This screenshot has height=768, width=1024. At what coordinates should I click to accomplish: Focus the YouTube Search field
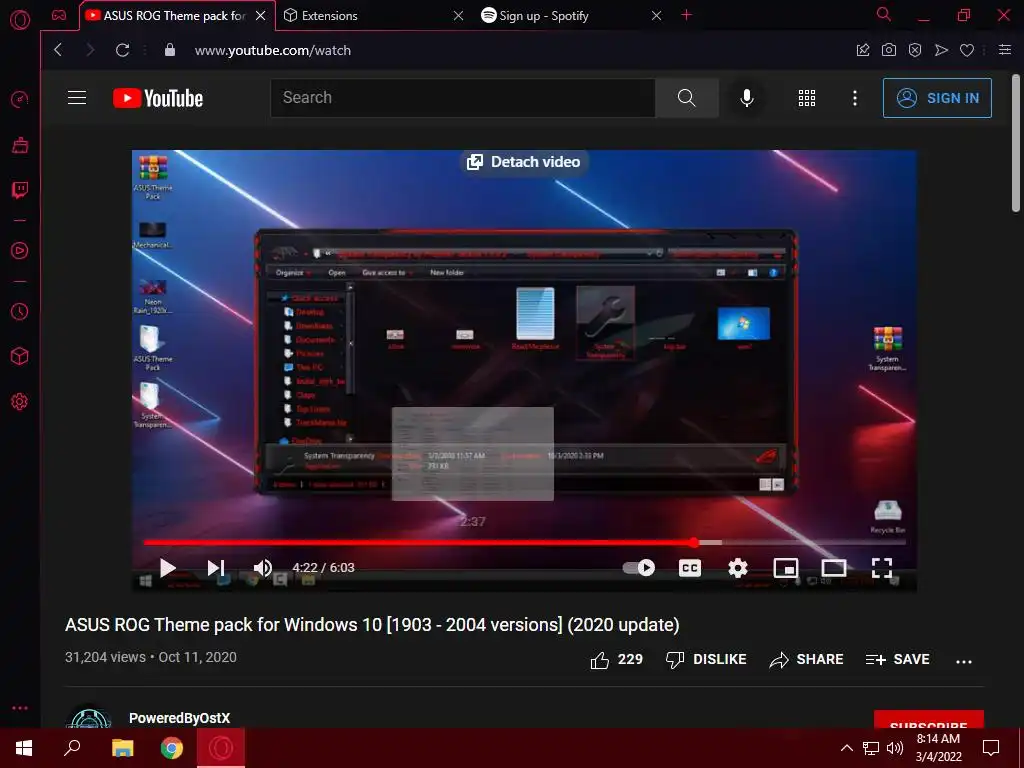(462, 98)
